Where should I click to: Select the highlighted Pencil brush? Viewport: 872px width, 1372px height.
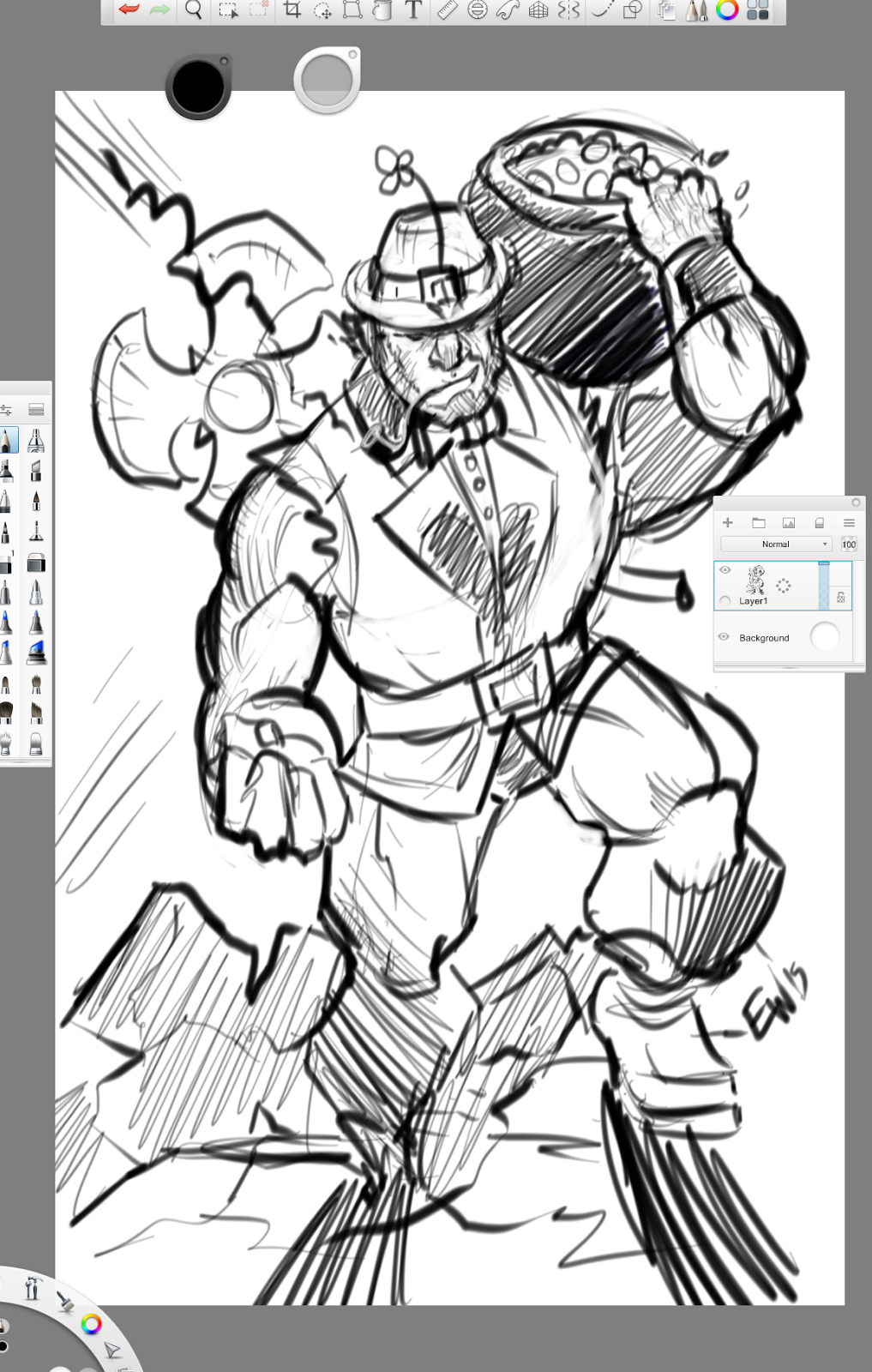pyautogui.click(x=7, y=440)
